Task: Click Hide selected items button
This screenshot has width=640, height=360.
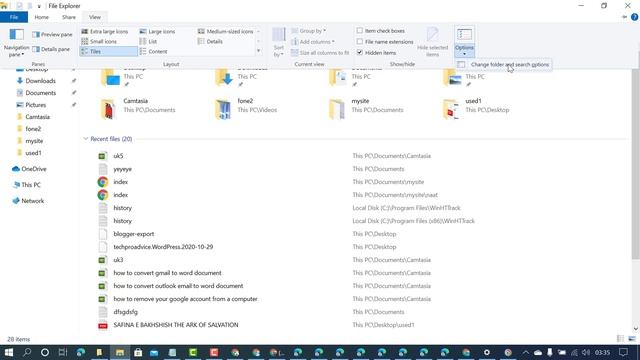Action: pyautogui.click(x=433, y=42)
